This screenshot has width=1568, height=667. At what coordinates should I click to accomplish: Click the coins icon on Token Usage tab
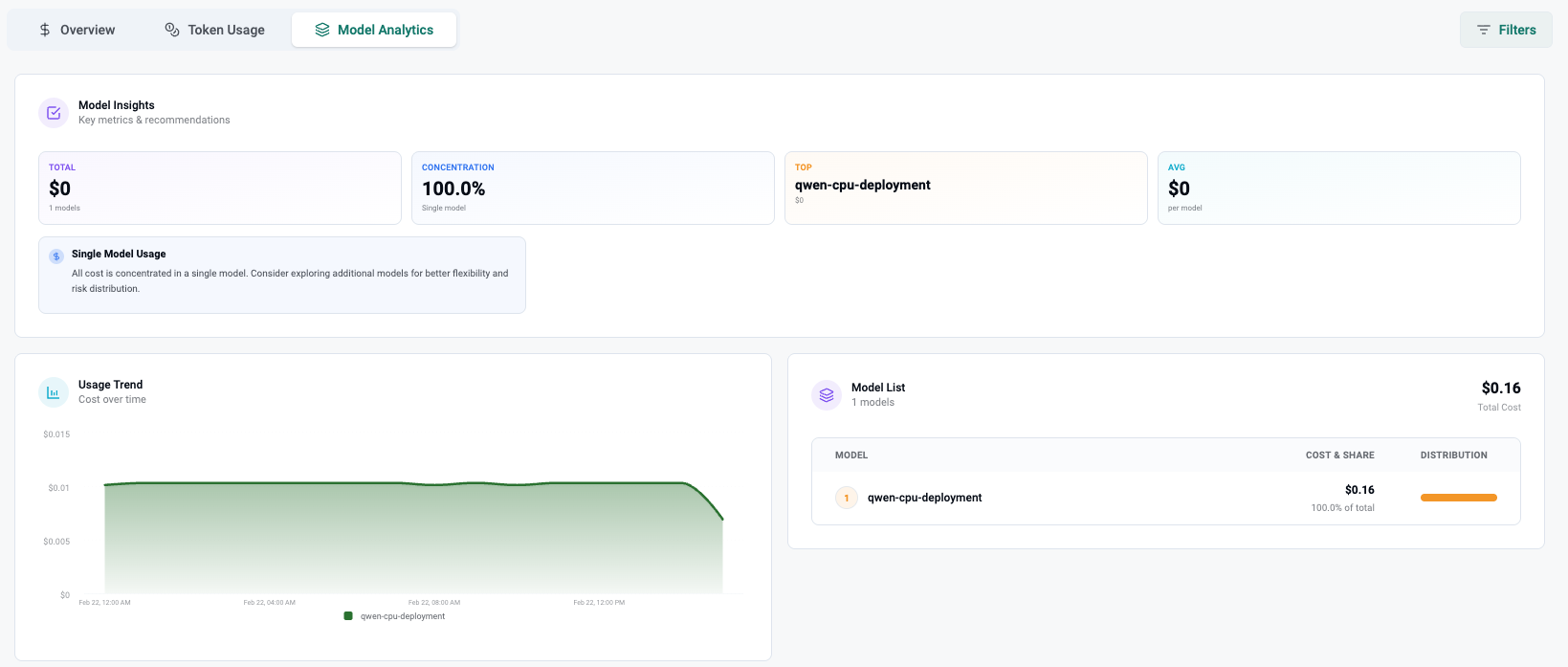[172, 30]
